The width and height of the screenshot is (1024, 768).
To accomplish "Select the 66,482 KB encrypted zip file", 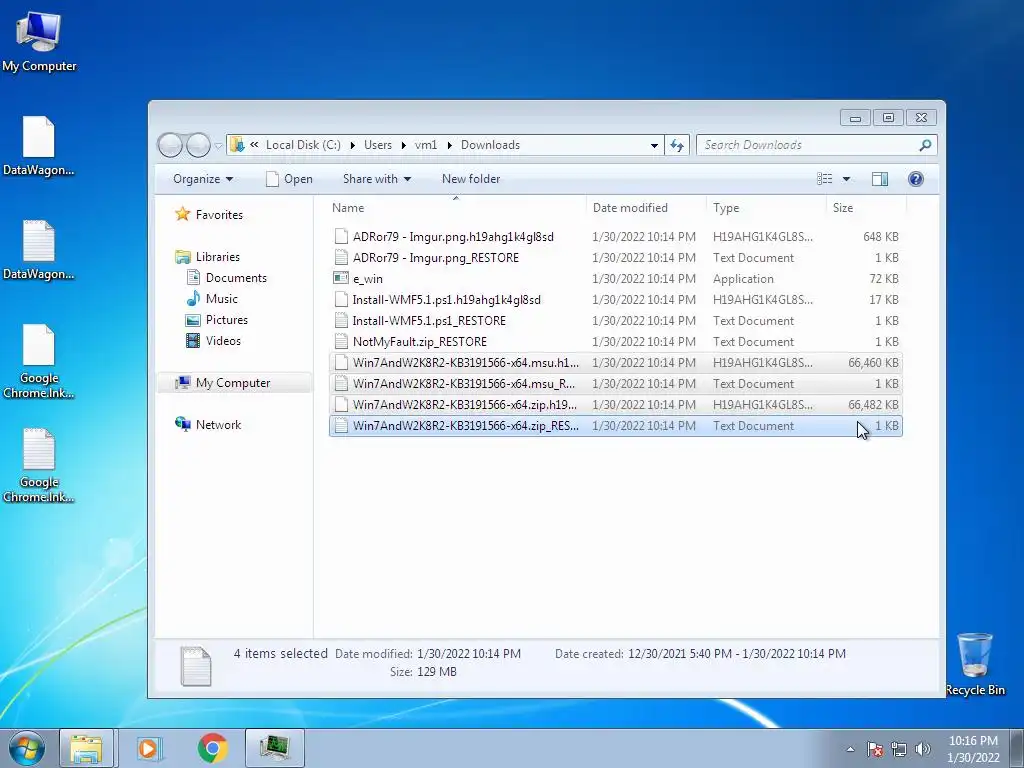I will click(616, 404).
